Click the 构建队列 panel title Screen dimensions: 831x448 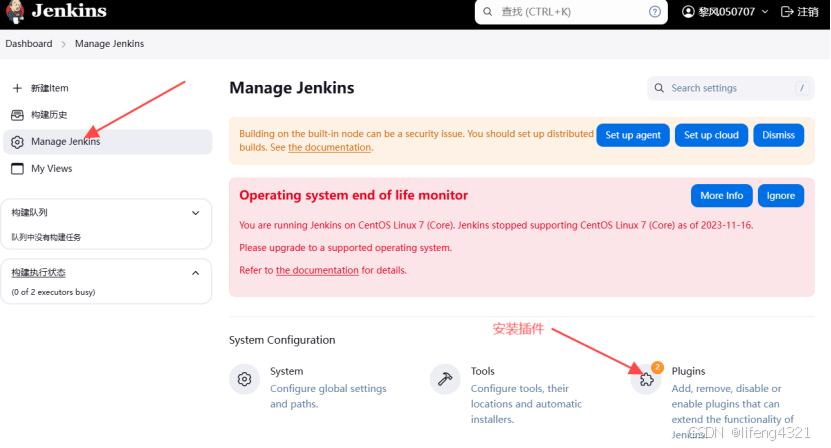29,213
